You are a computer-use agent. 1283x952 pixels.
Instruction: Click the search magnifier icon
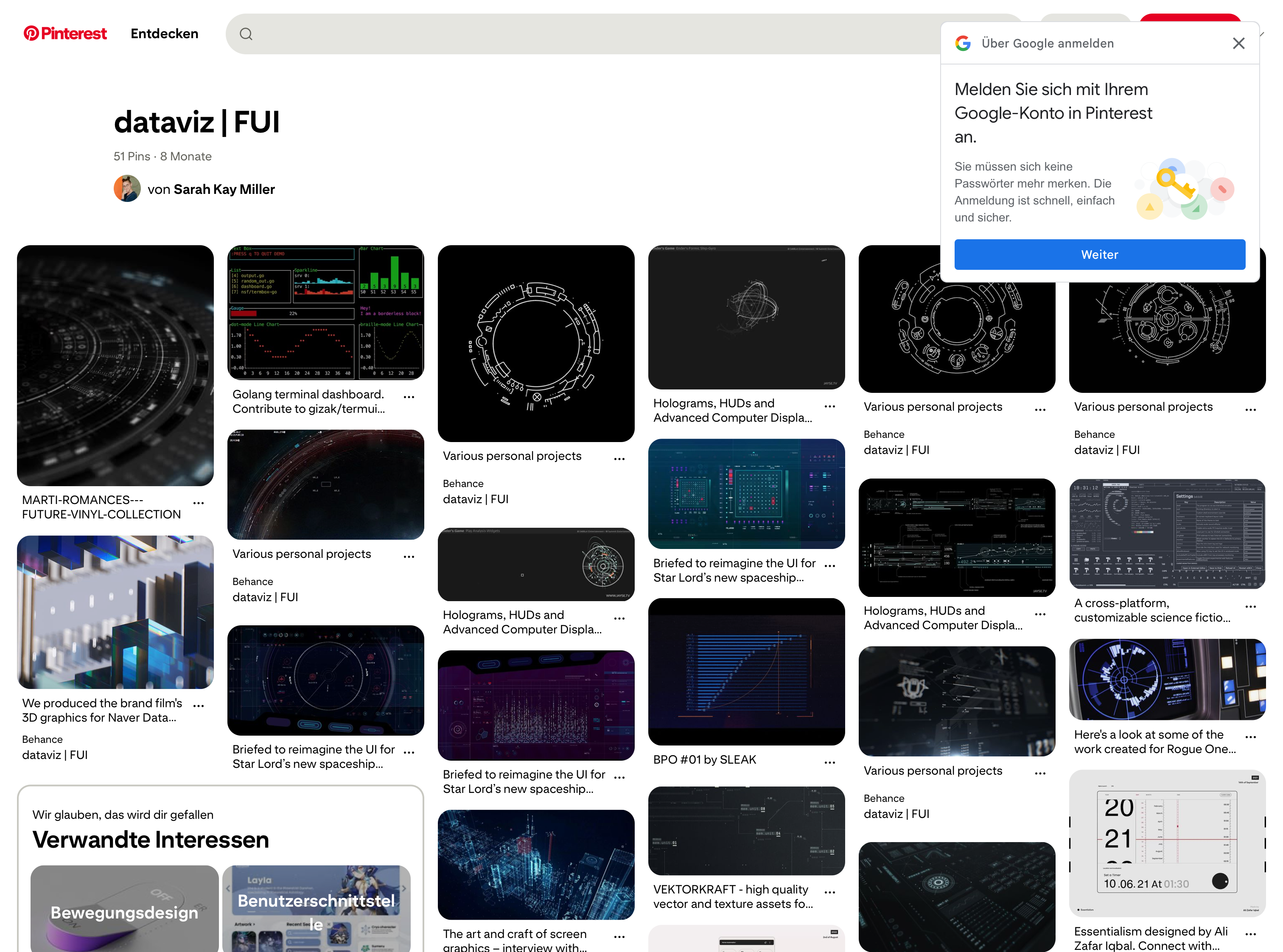pos(246,34)
